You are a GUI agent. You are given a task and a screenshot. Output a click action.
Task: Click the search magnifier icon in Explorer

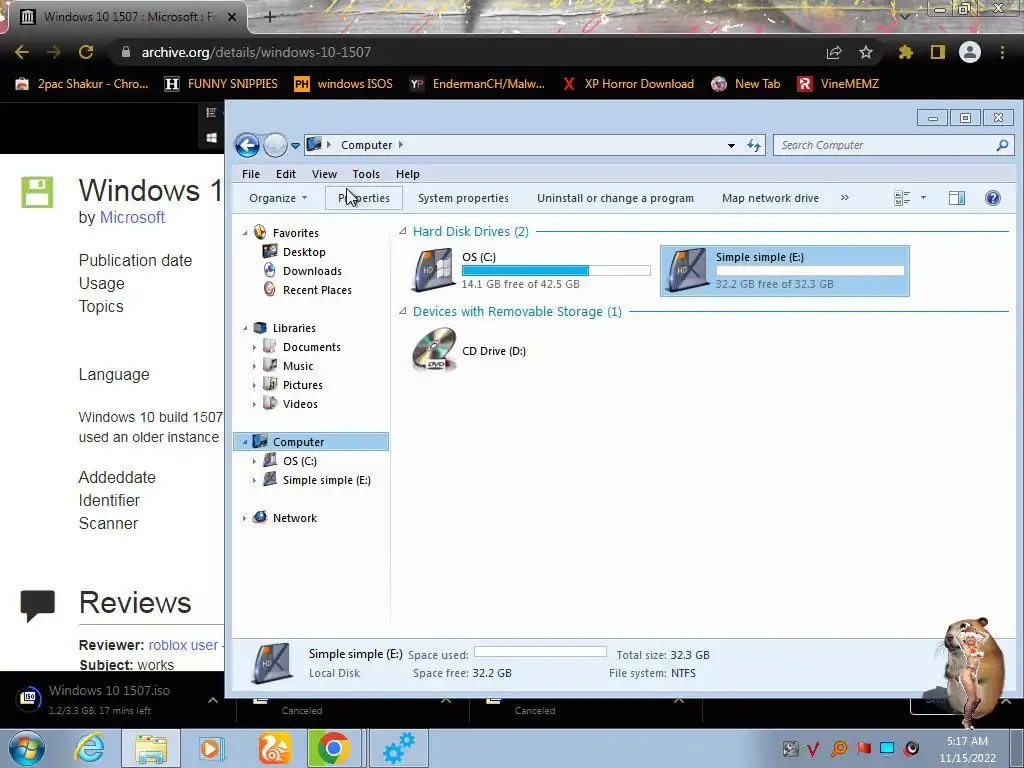(1002, 145)
